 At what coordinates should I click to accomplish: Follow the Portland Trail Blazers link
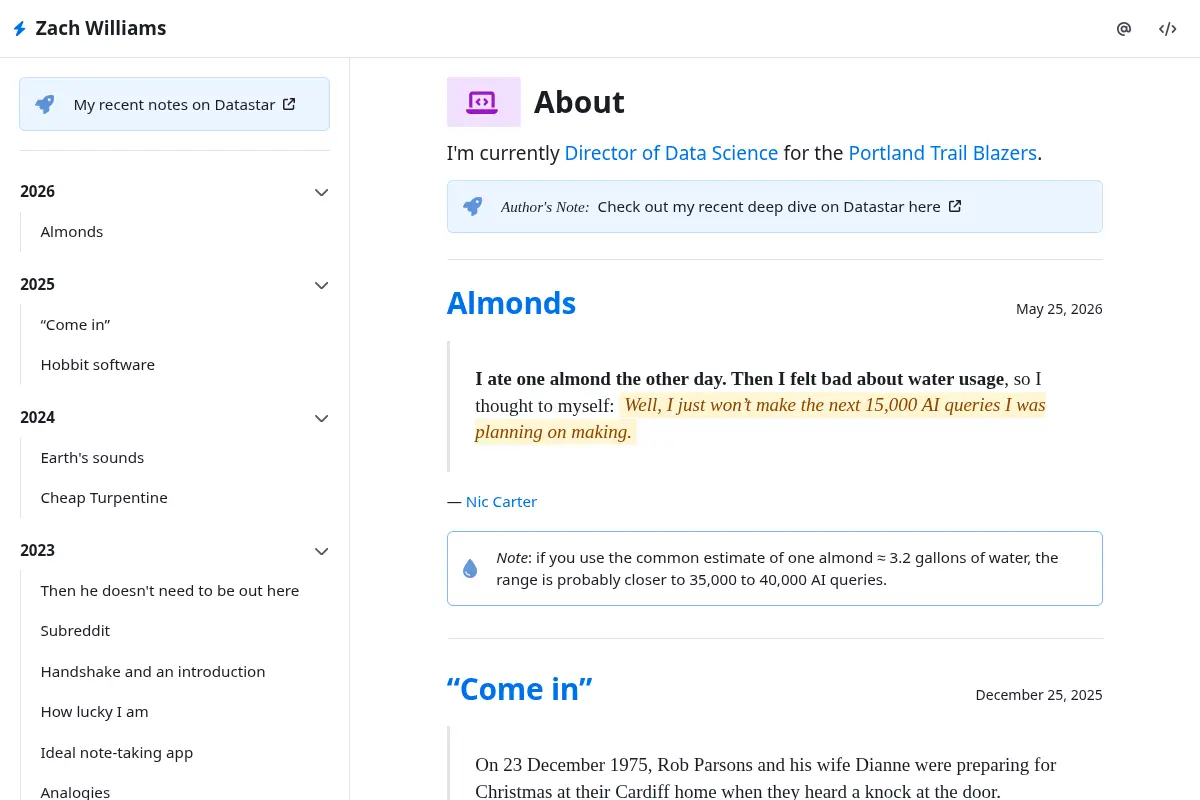click(943, 153)
